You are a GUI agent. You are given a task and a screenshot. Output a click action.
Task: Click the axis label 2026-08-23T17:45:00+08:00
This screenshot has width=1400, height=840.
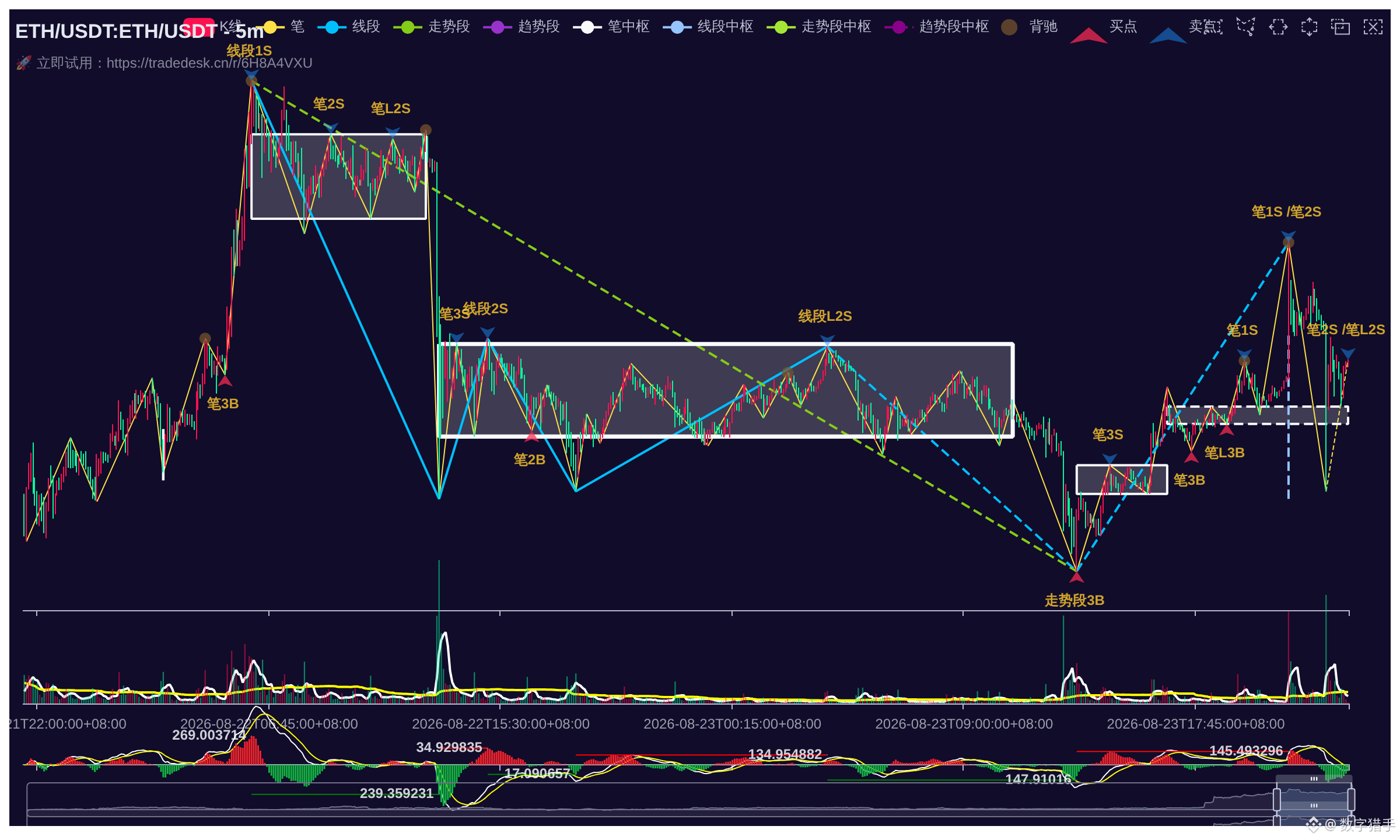pos(1196,724)
